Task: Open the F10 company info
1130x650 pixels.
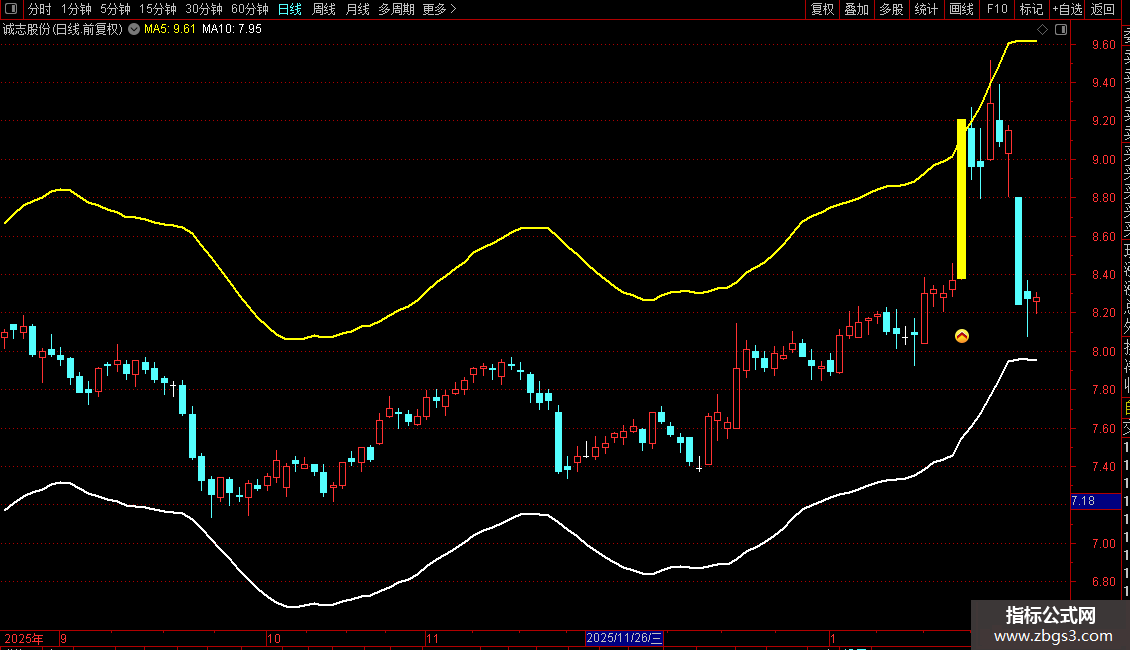Action: pyautogui.click(x=997, y=9)
